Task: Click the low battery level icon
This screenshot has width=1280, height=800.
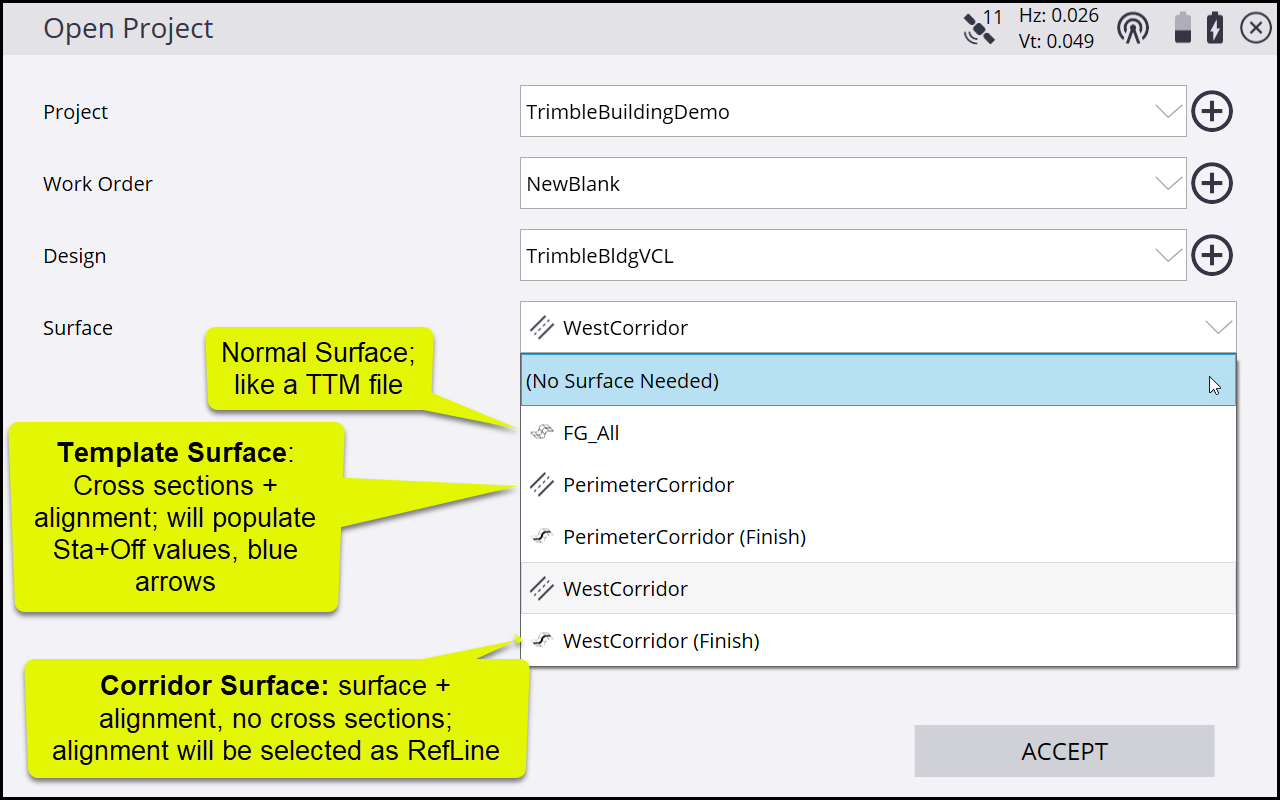Action: point(1183,28)
